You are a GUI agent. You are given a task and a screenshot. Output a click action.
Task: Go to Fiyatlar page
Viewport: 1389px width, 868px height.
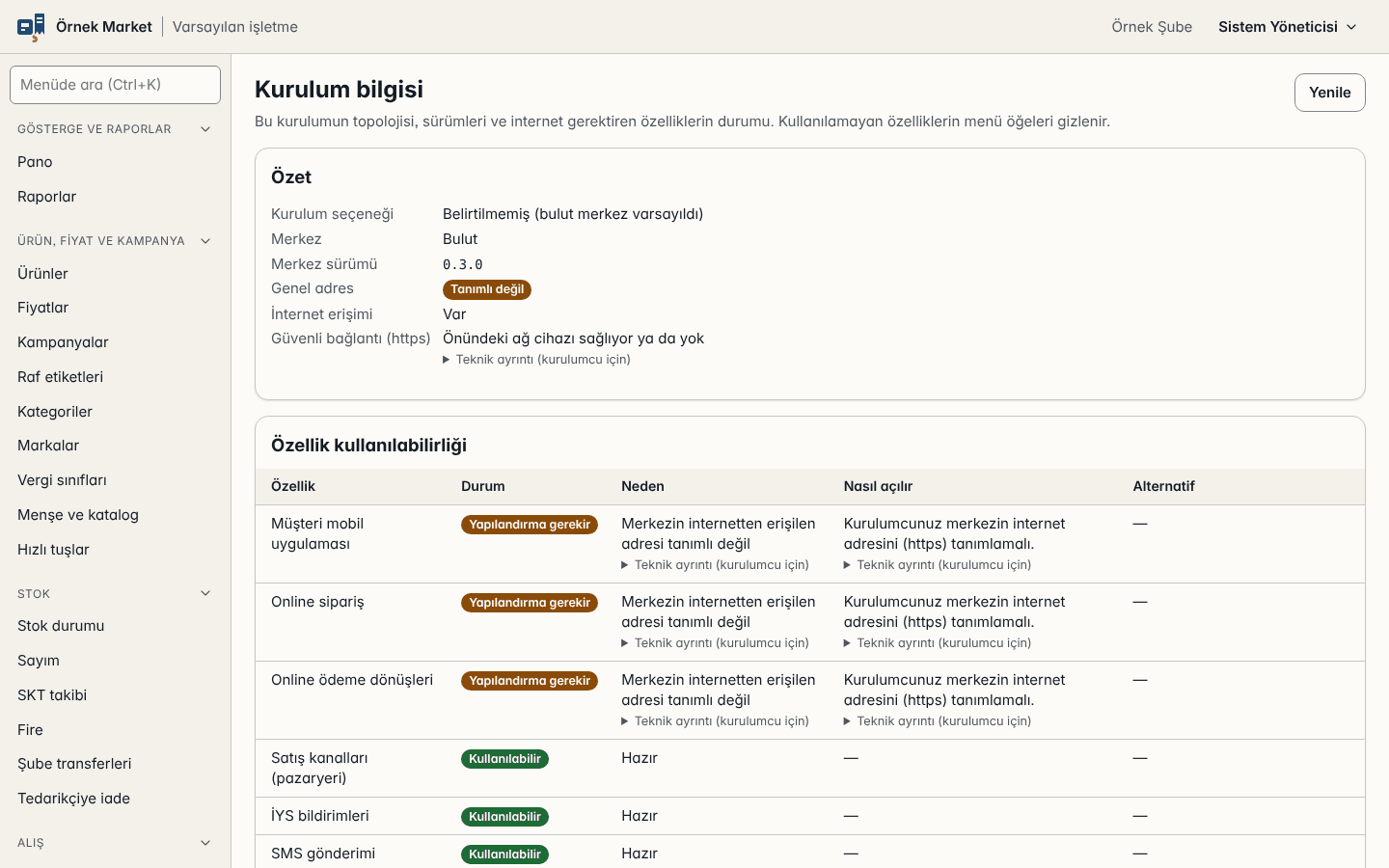(x=115, y=308)
